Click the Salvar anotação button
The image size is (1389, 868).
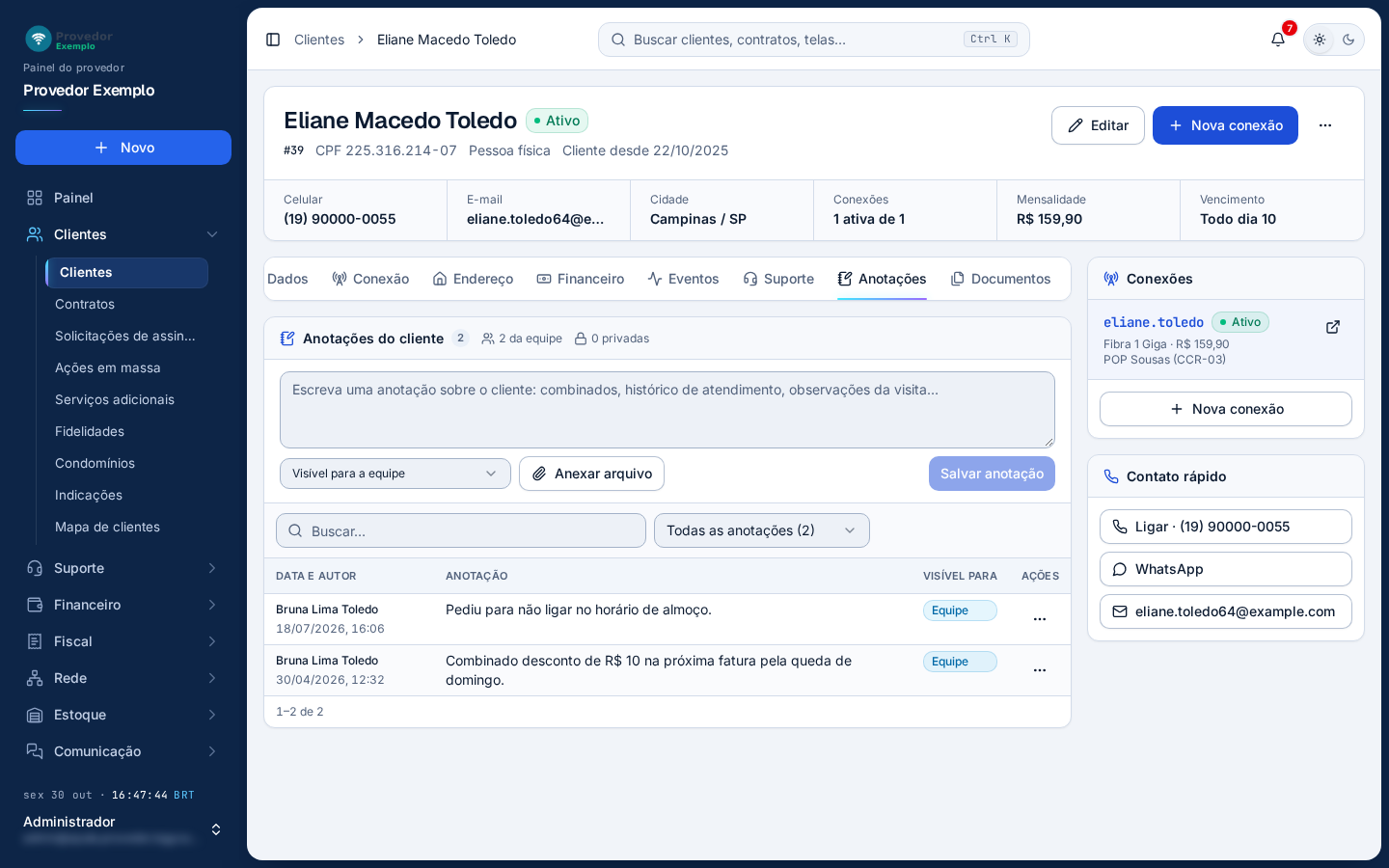click(992, 474)
